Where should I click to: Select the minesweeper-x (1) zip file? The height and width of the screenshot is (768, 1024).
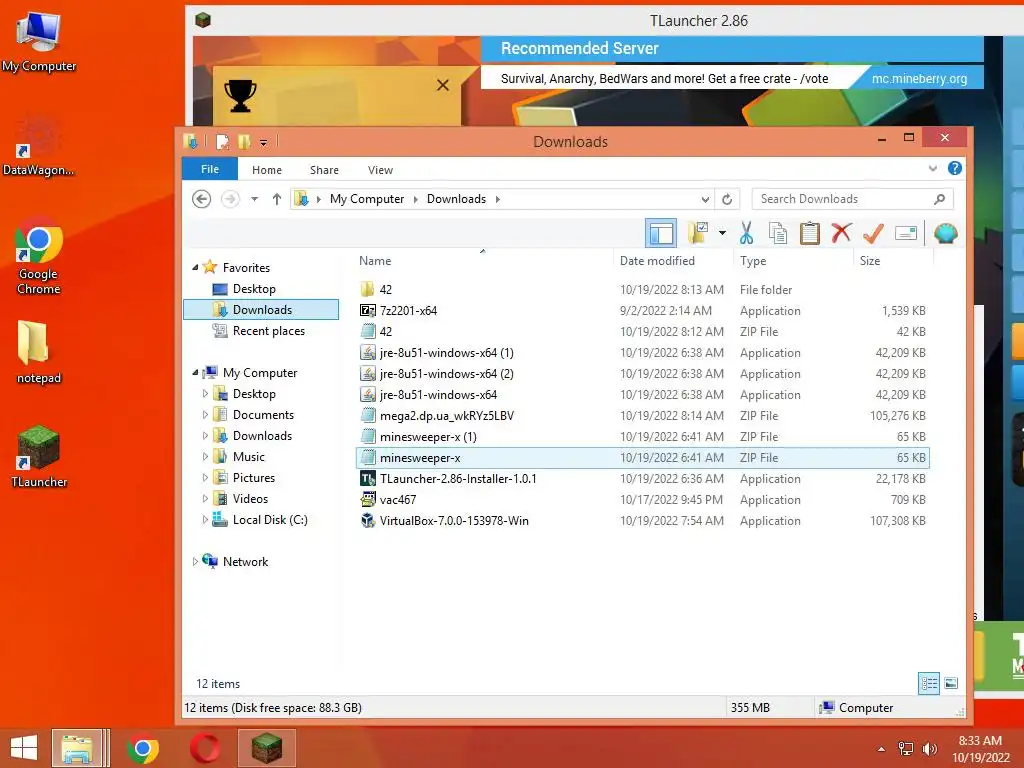pos(643,437)
